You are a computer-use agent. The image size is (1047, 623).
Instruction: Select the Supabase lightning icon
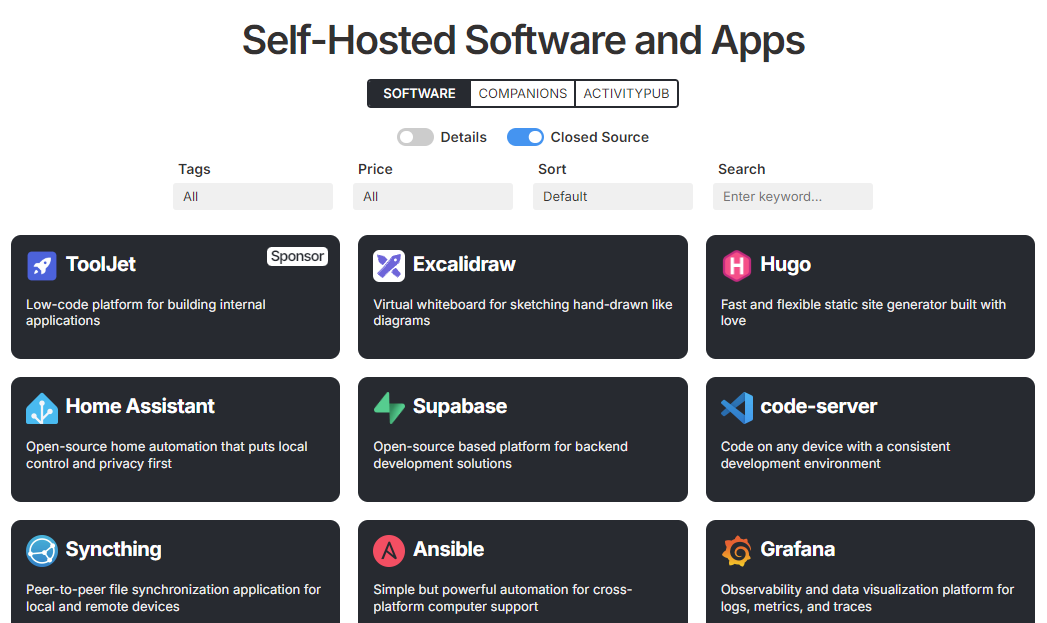[387, 408]
